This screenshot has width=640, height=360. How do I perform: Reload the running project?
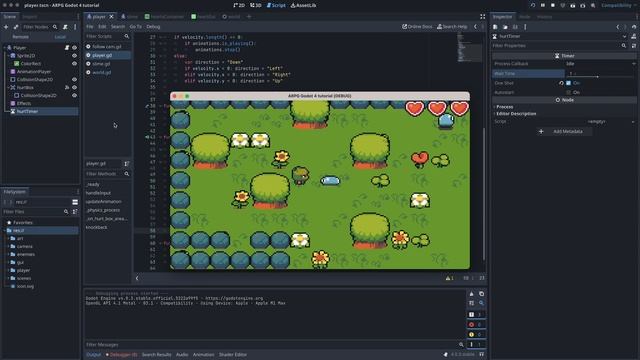(x=533, y=5)
